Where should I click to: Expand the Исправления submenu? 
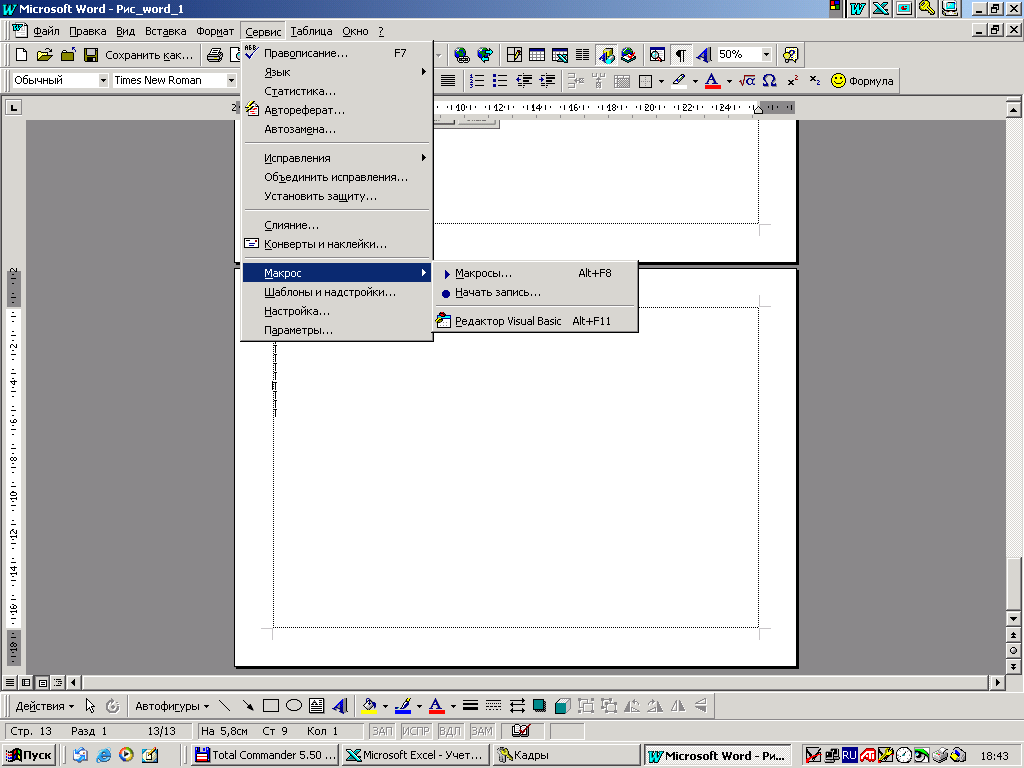(x=336, y=157)
